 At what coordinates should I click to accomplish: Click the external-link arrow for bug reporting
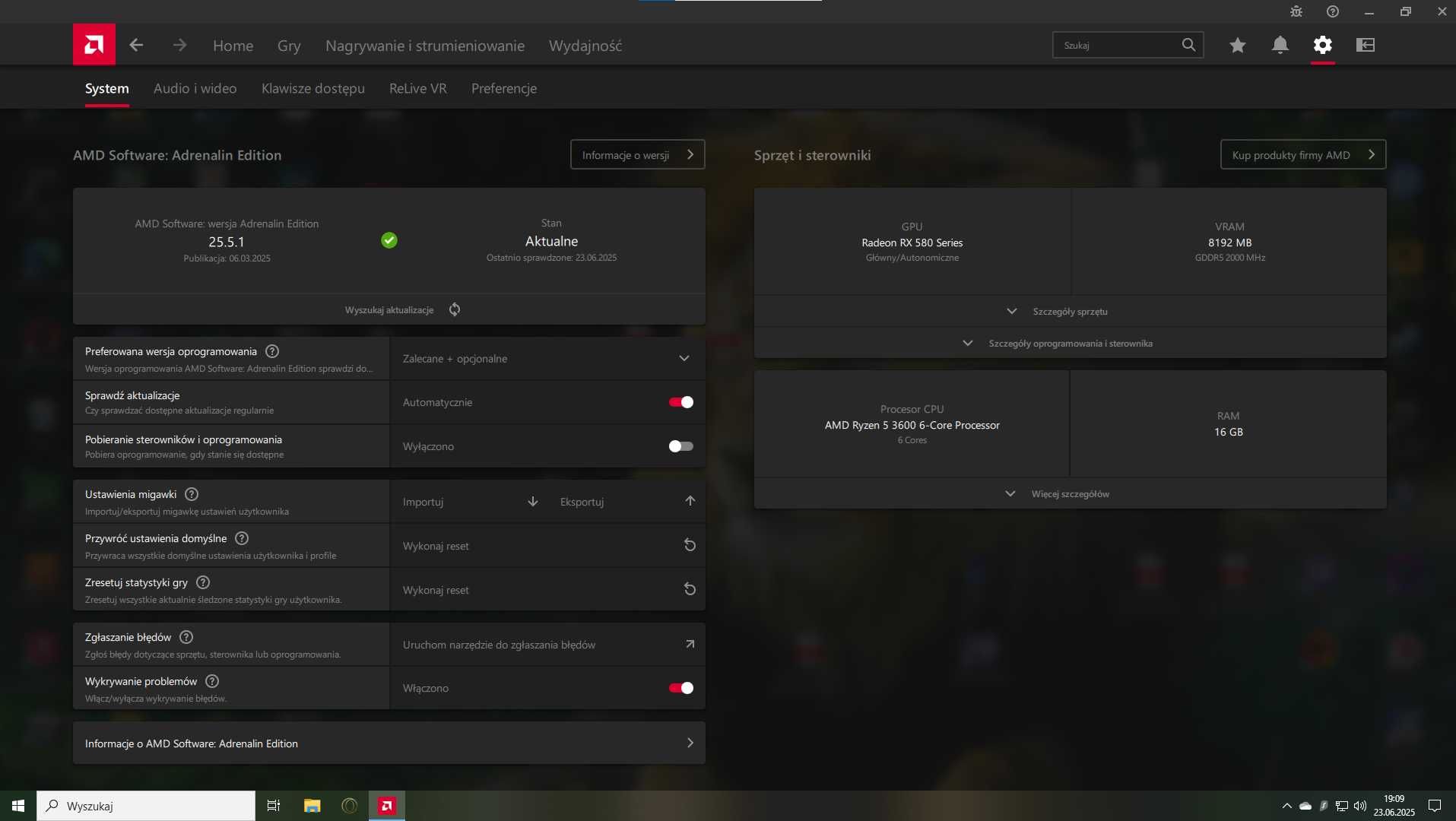[690, 644]
